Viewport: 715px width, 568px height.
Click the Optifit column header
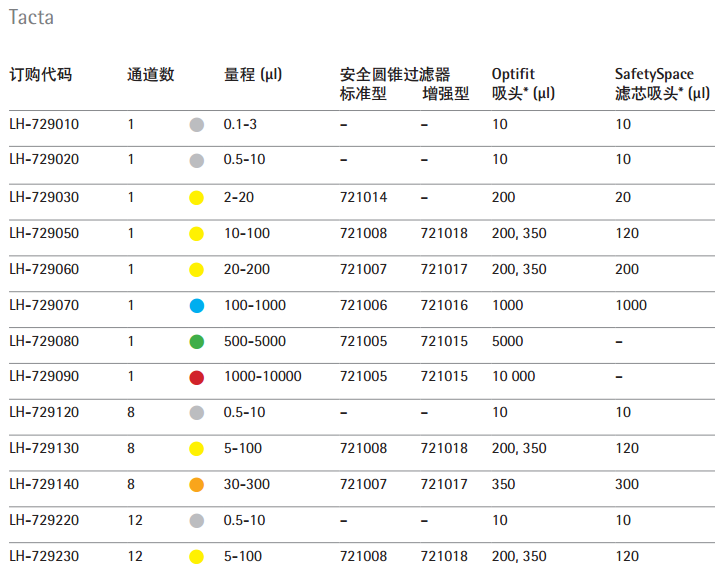point(513,74)
